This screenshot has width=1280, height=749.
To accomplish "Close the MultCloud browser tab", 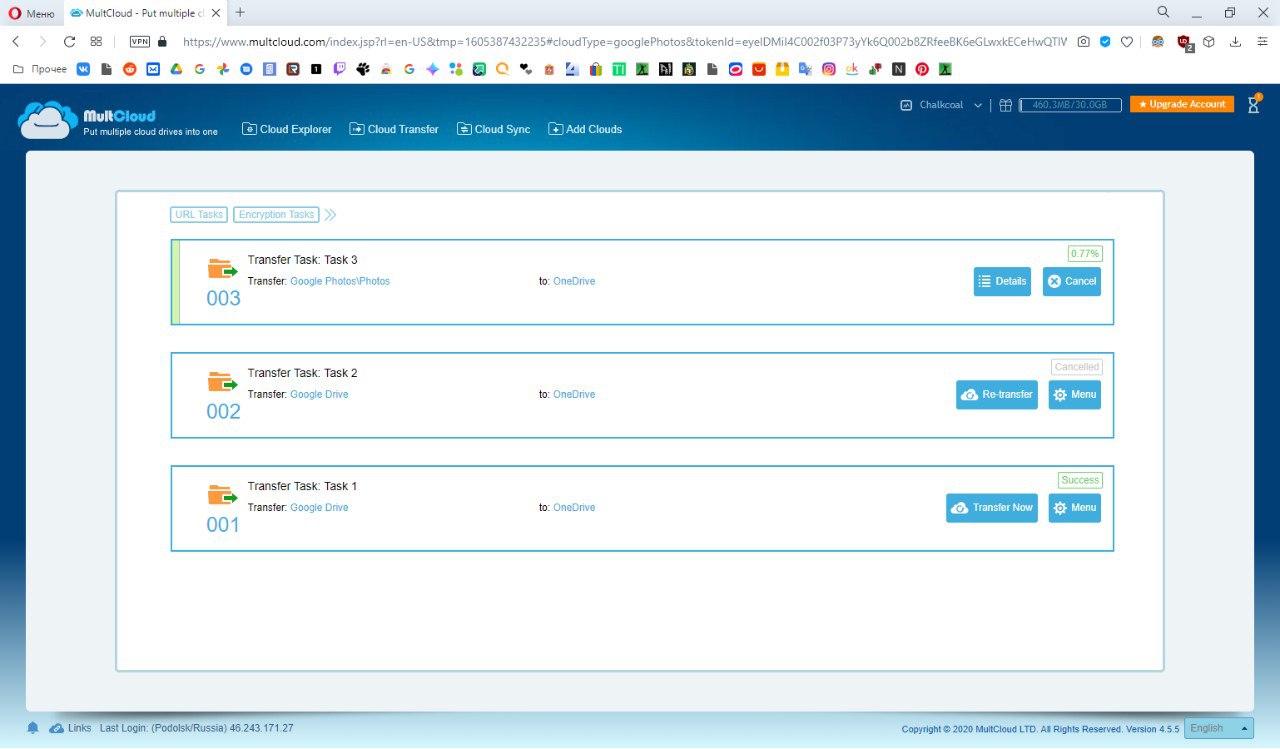I will coord(215,12).
